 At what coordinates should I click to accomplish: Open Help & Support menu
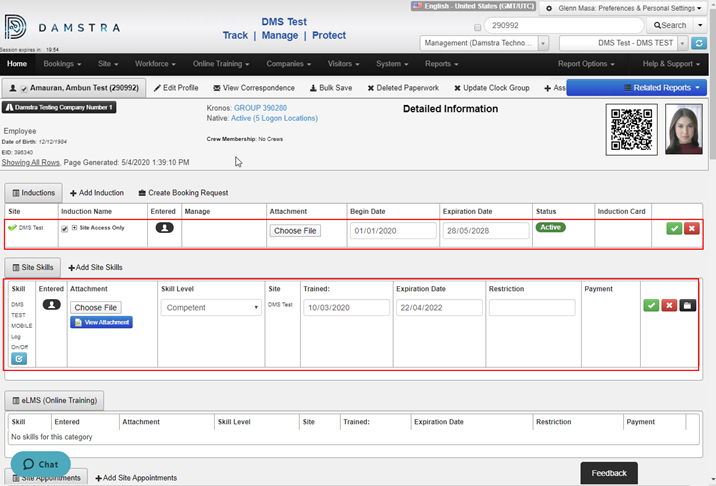[671, 64]
